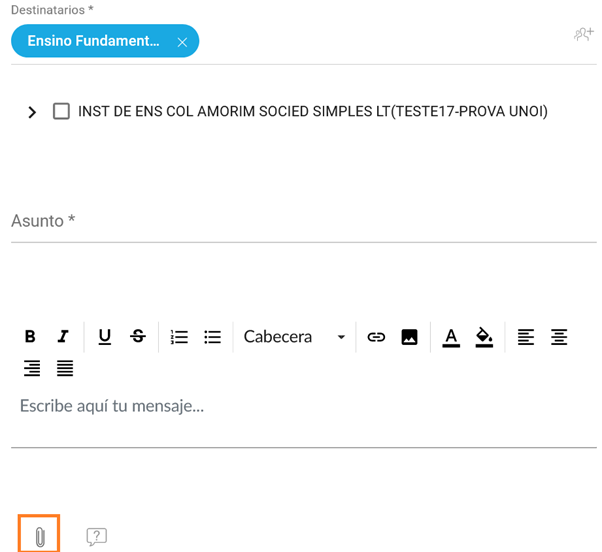Remove the Ensino Fundament... recipient chip
Viewport: 602px width, 552px height.
pyautogui.click(x=182, y=42)
